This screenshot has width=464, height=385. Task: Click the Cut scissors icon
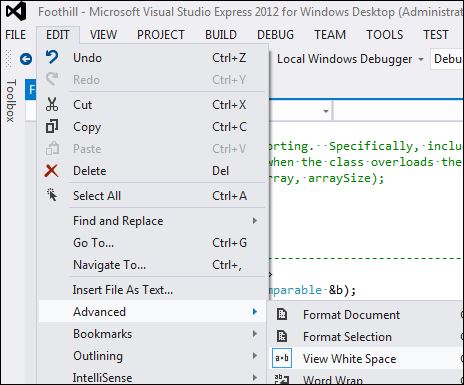tap(52, 104)
